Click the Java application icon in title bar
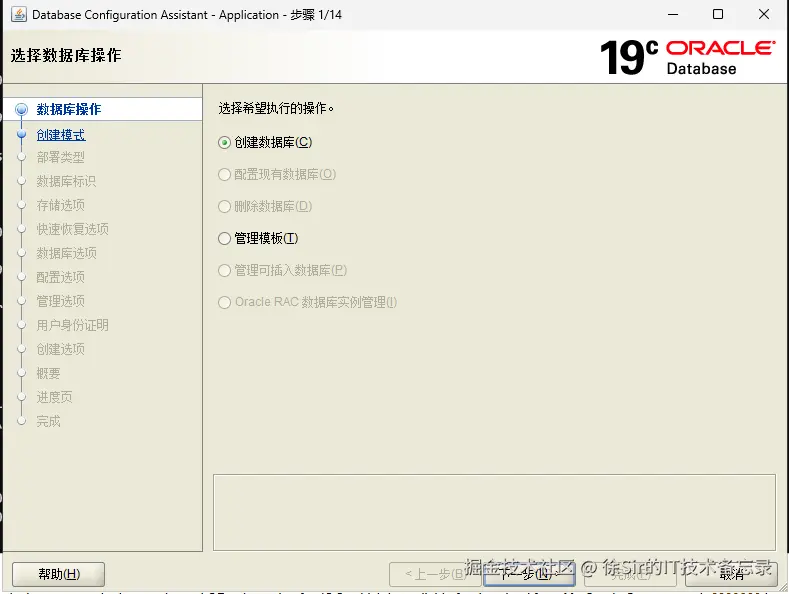The width and height of the screenshot is (789, 594). point(19,15)
